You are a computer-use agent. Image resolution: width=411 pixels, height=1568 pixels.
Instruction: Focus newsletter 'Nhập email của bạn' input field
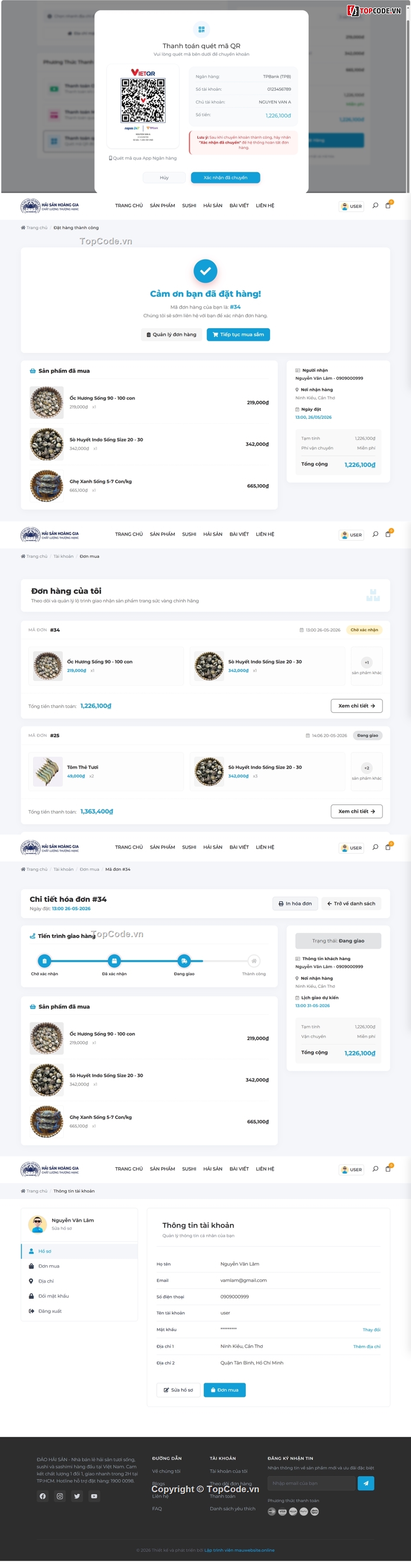311,1484
